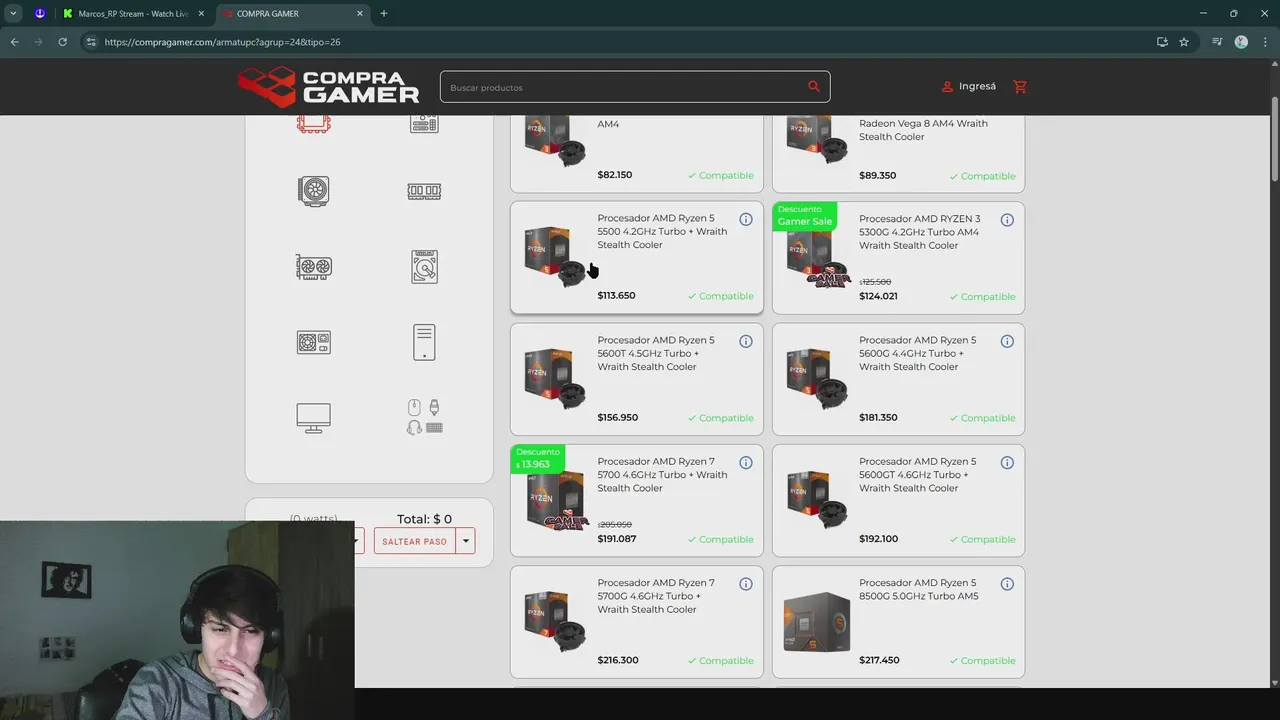Screen dimensions: 1280x720
Task: Click the page vertical scrollbar
Action: pyautogui.click(x=1274, y=140)
